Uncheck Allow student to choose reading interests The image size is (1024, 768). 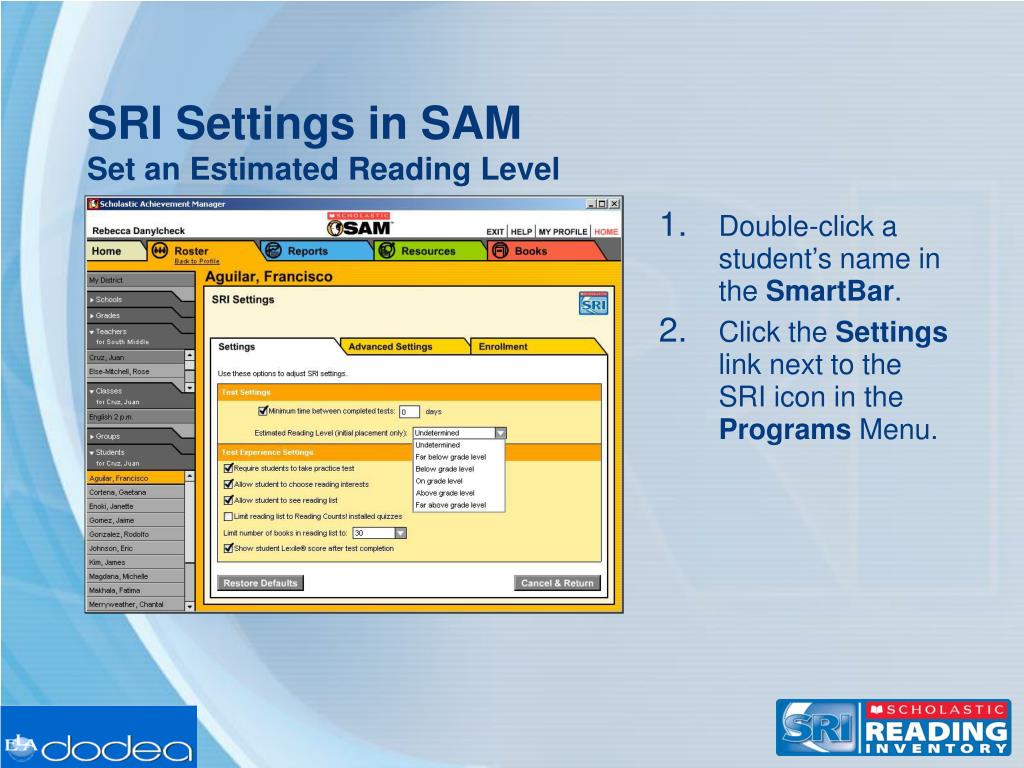(x=229, y=485)
